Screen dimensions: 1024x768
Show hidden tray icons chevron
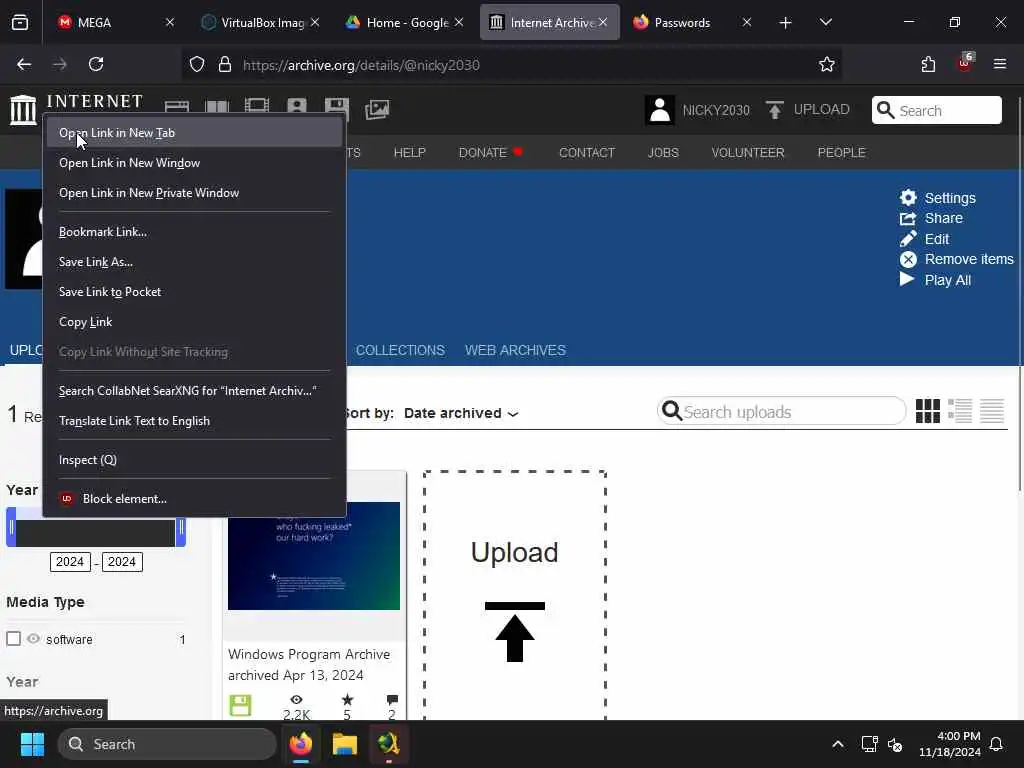(838, 744)
